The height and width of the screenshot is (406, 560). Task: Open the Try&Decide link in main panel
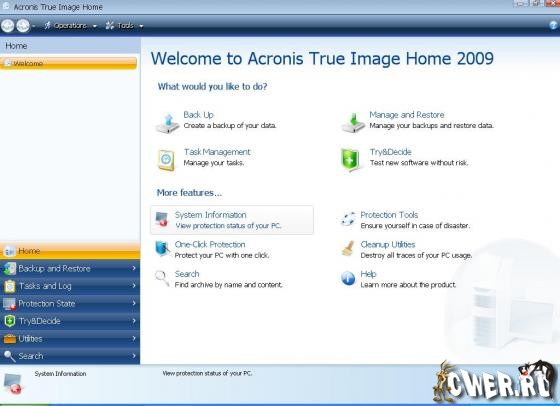pos(390,152)
